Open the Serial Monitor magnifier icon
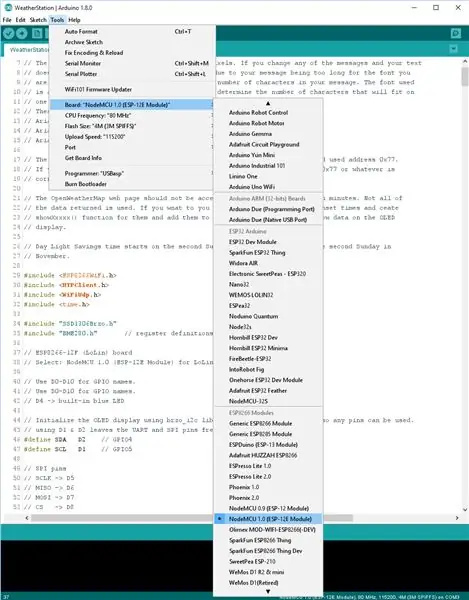 pos(456,34)
